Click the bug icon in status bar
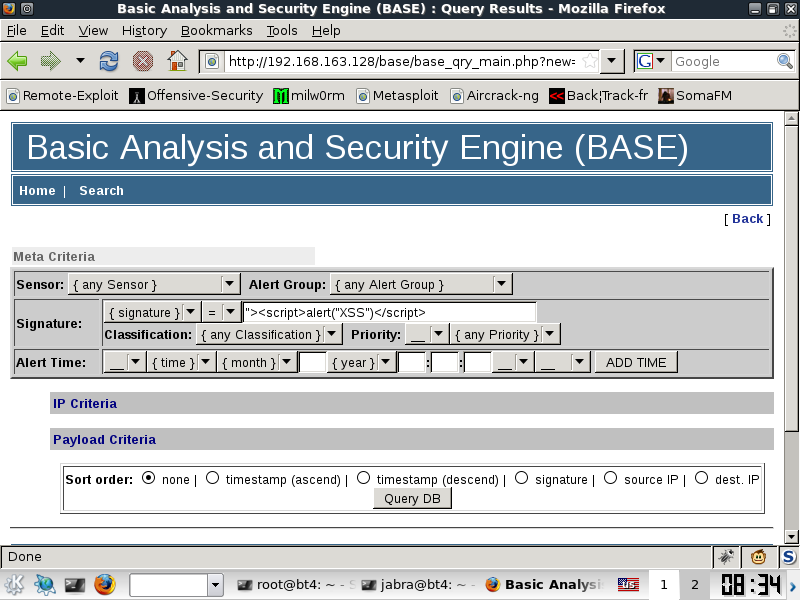The width and height of the screenshot is (800, 600). click(726, 557)
